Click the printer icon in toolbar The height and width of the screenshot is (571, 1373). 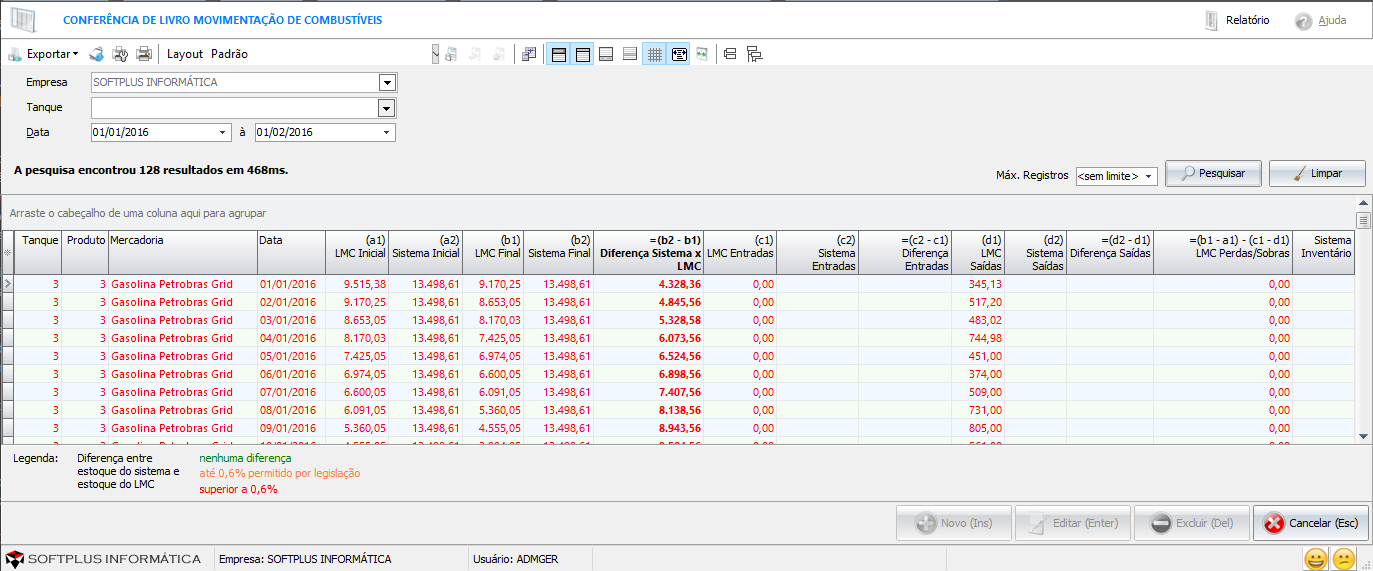click(144, 54)
